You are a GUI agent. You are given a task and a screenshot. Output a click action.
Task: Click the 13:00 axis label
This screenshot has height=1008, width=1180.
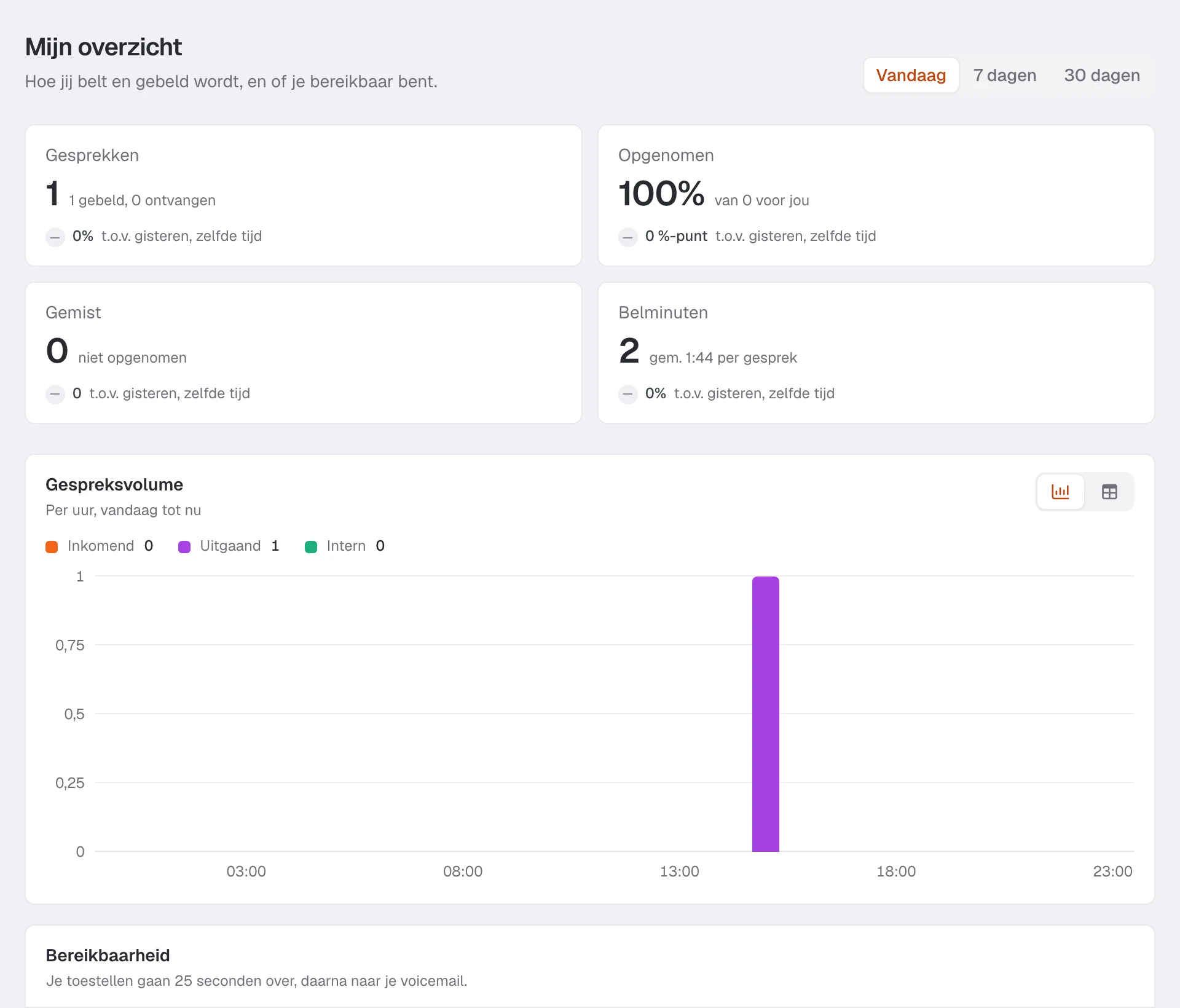click(x=679, y=871)
